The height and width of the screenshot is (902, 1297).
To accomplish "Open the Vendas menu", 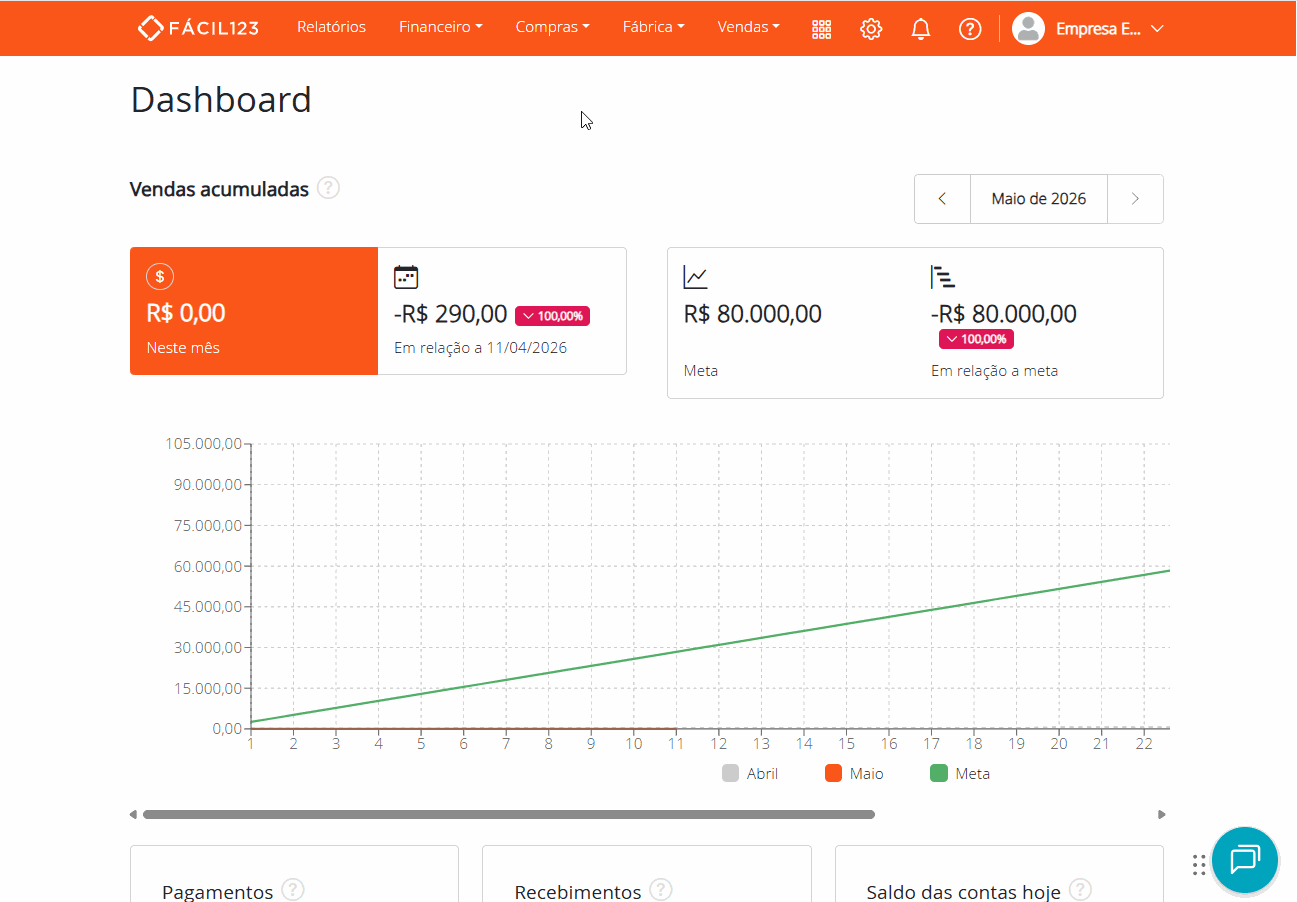I will [x=748, y=27].
